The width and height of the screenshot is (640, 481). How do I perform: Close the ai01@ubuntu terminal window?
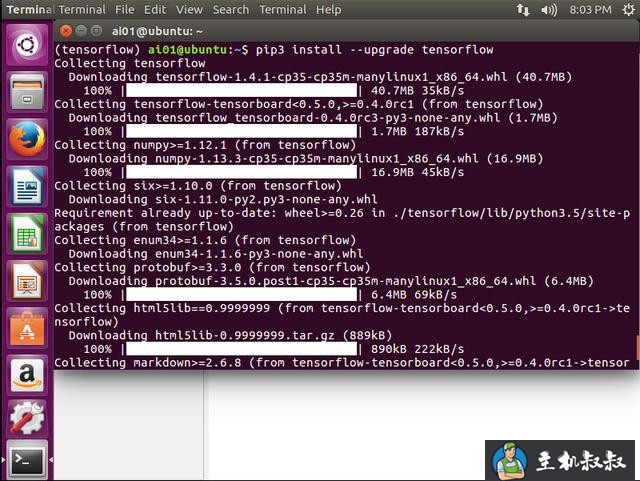(65, 31)
